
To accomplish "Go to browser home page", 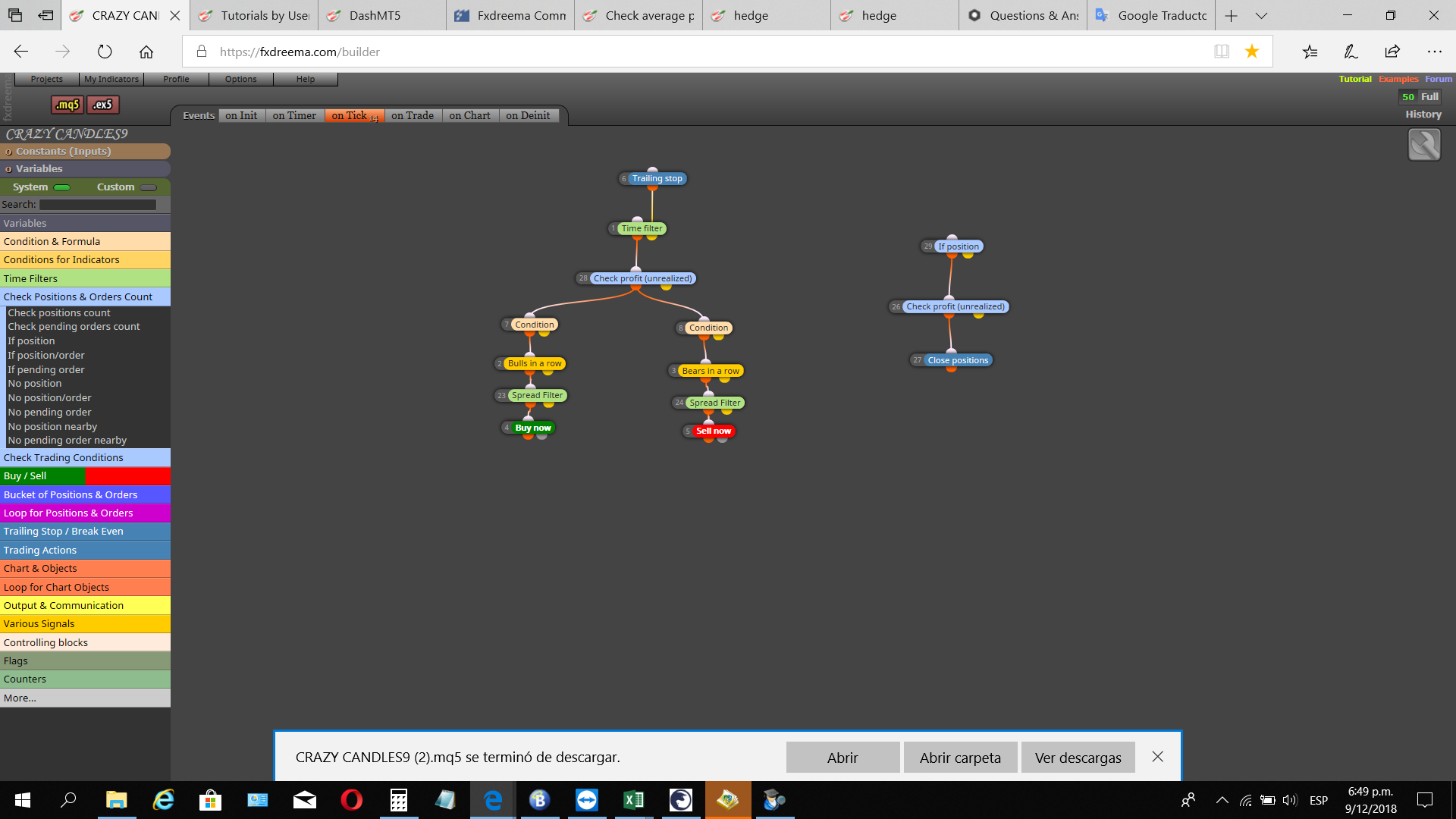I will coord(146,52).
